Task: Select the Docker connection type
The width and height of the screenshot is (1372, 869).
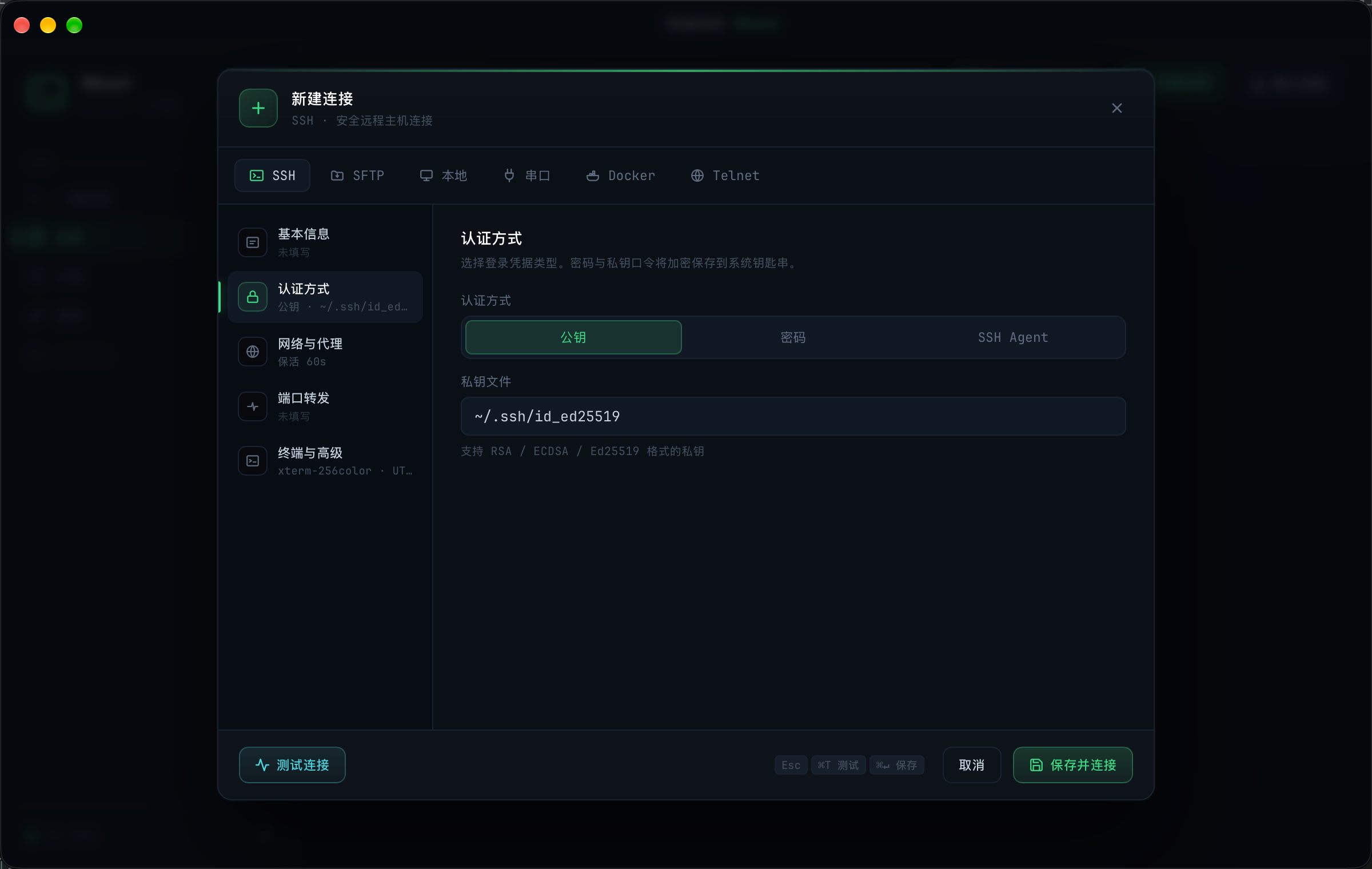Action: [x=621, y=176]
